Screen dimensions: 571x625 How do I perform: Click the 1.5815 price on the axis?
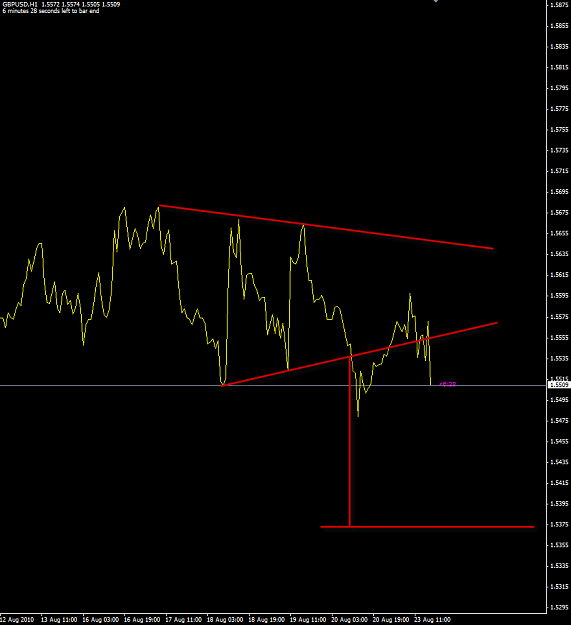pyautogui.click(x=559, y=67)
